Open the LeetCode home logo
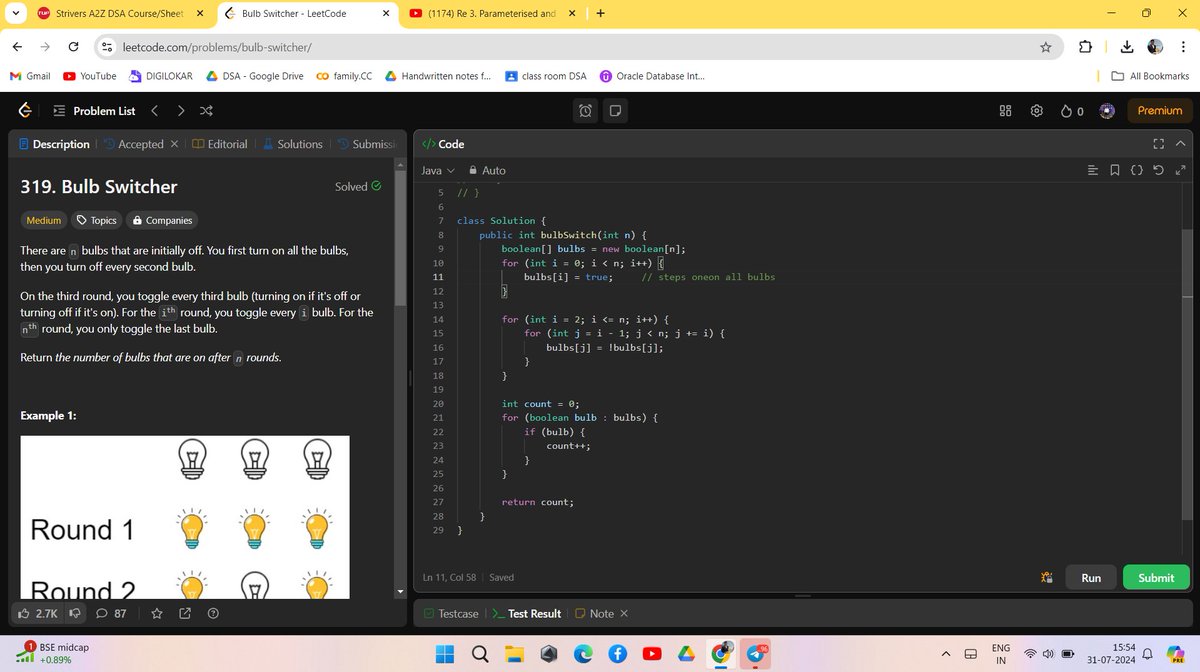The width and height of the screenshot is (1200, 672). tap(27, 111)
